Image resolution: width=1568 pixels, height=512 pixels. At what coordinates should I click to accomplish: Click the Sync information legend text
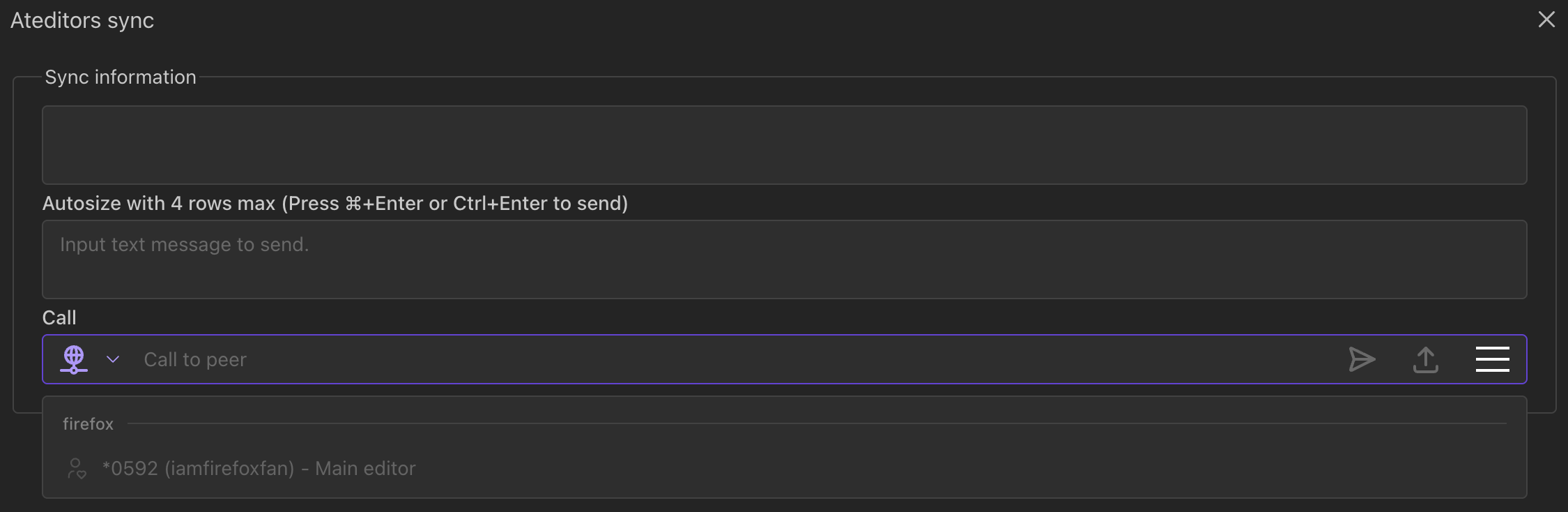click(x=121, y=77)
